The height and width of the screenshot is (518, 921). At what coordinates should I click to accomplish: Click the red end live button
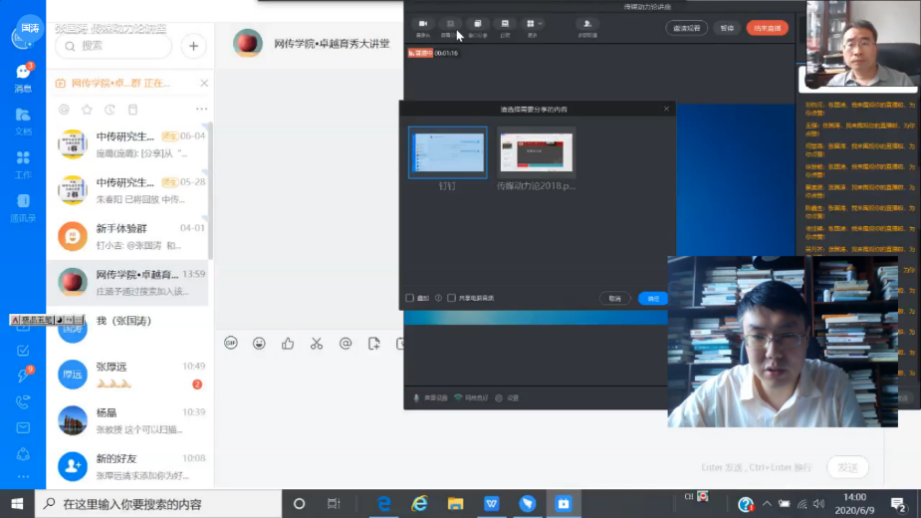point(767,28)
